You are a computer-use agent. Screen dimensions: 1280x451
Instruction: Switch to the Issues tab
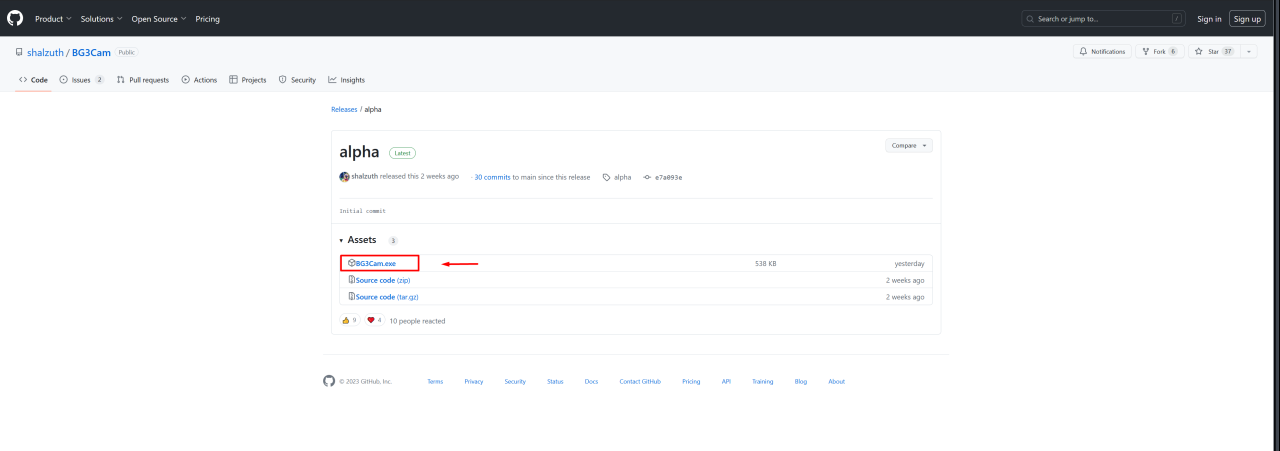pyautogui.click(x=81, y=80)
